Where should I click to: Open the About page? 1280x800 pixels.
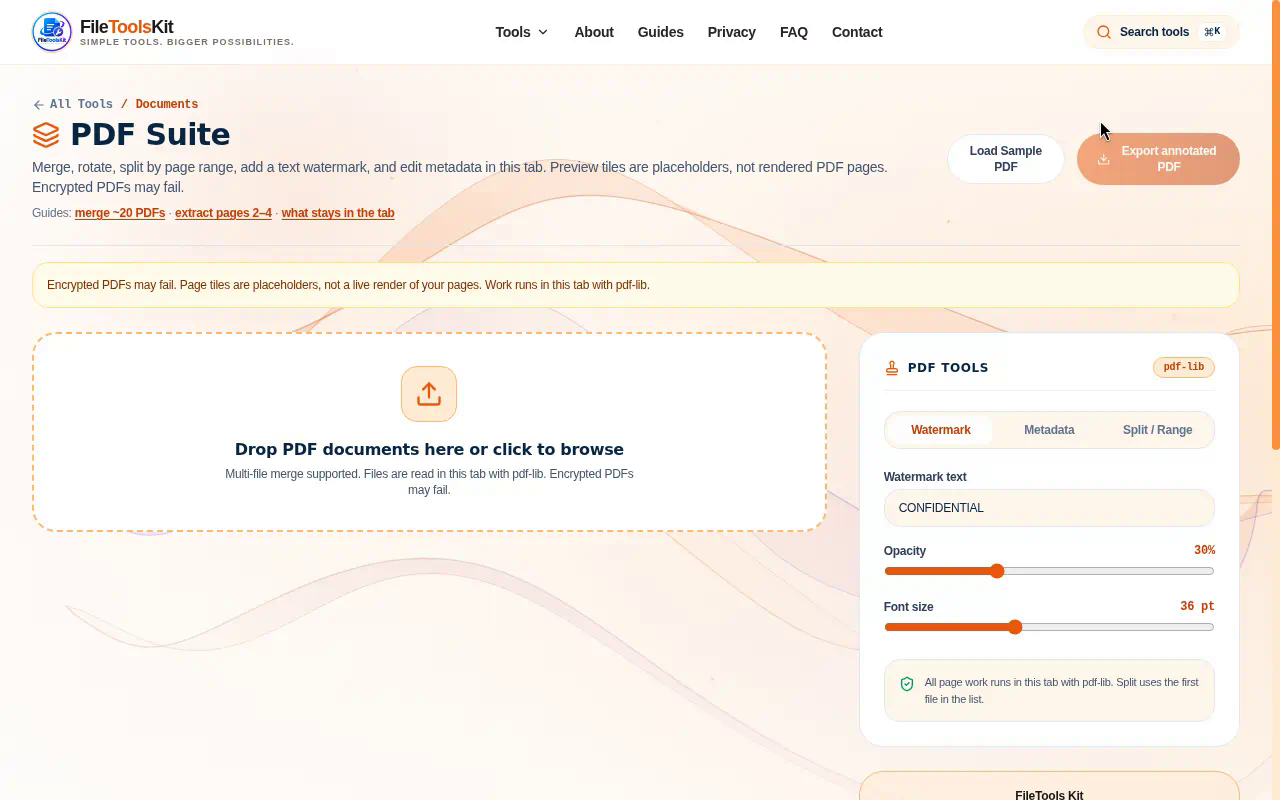[x=594, y=32]
